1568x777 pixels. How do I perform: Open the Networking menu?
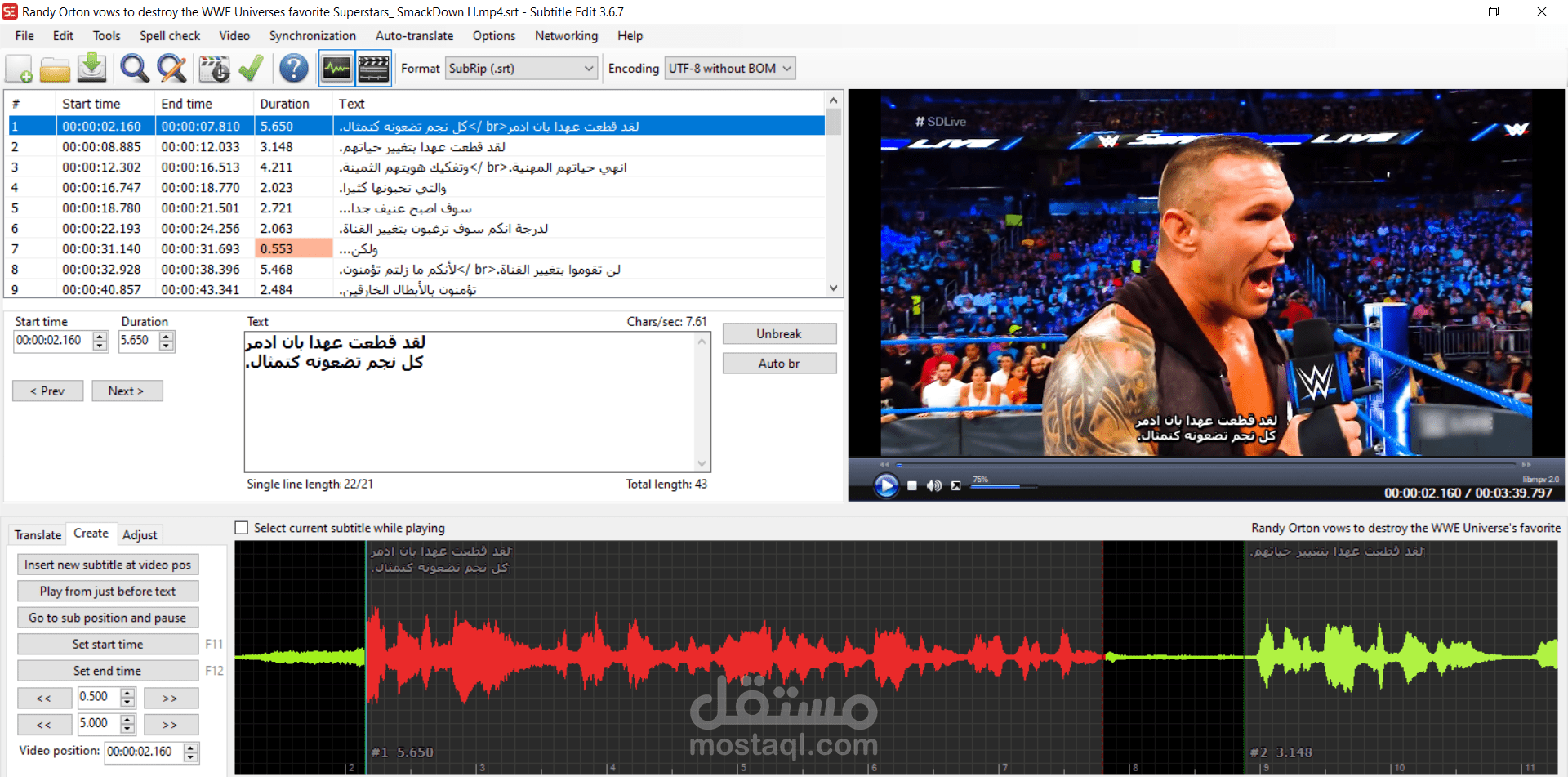[566, 36]
